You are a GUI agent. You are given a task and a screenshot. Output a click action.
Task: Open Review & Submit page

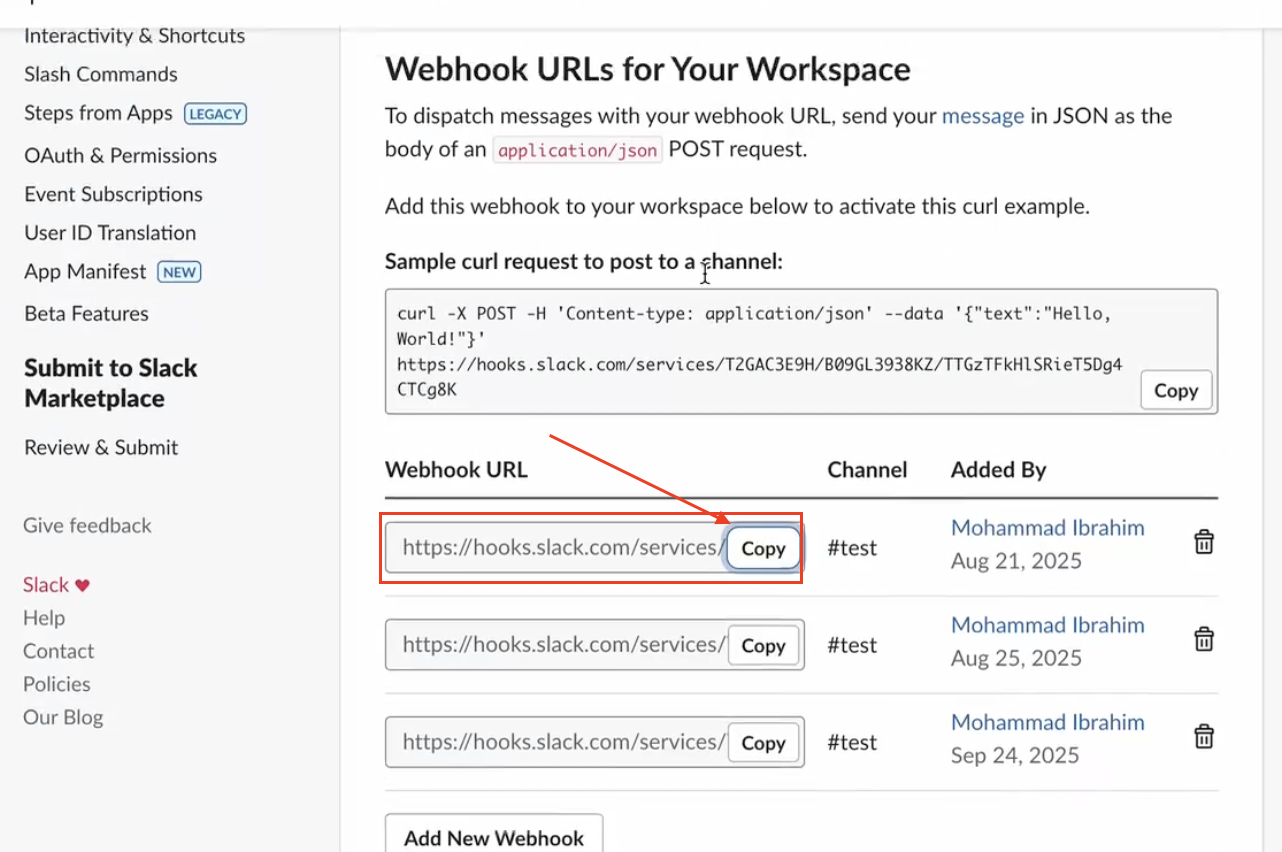click(x=101, y=447)
